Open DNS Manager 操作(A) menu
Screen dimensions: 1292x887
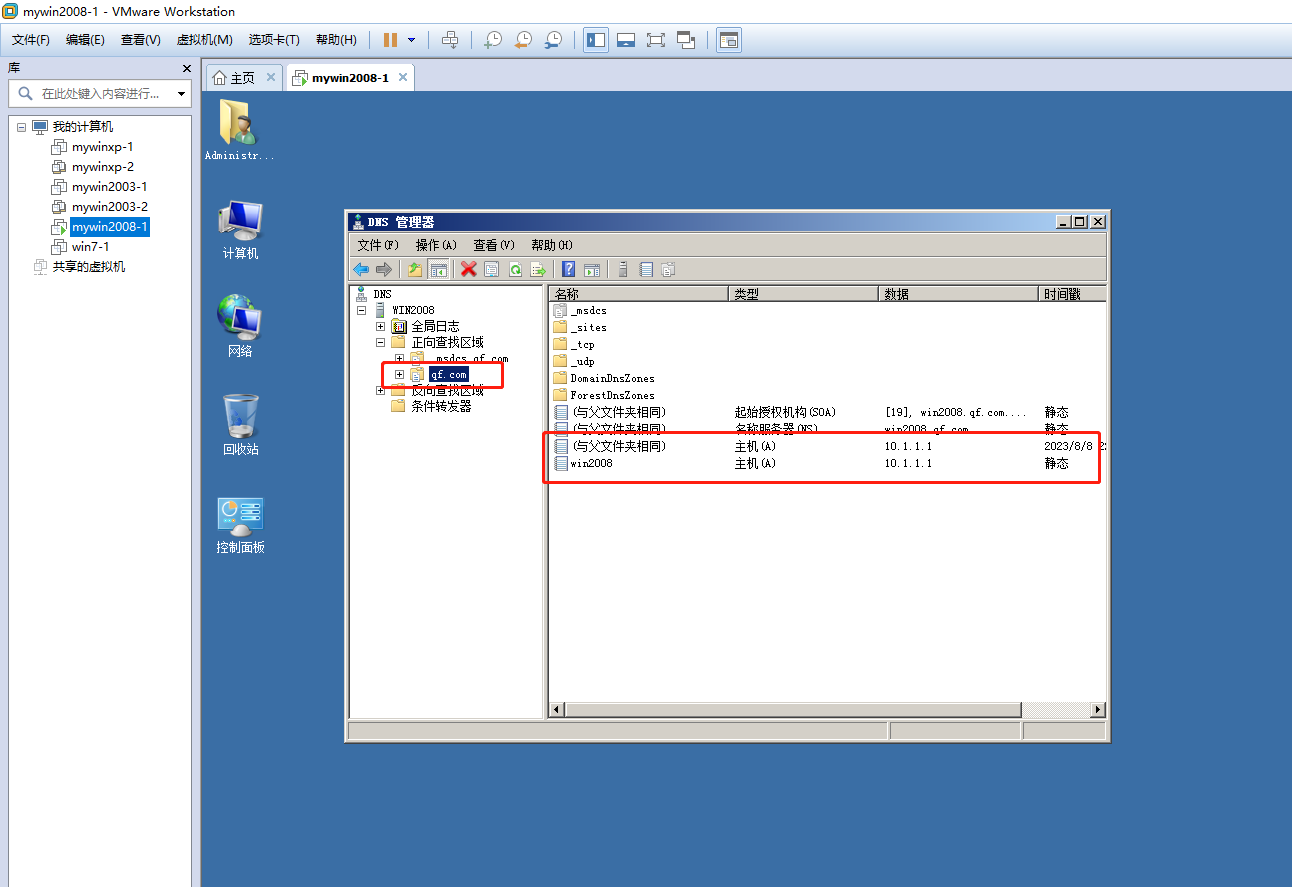pyautogui.click(x=436, y=245)
